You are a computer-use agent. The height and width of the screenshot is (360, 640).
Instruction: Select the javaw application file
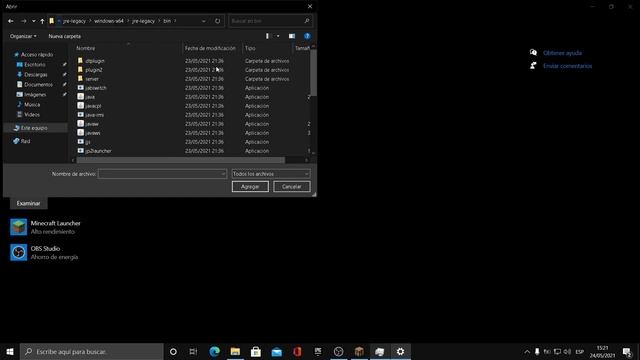(x=92, y=124)
